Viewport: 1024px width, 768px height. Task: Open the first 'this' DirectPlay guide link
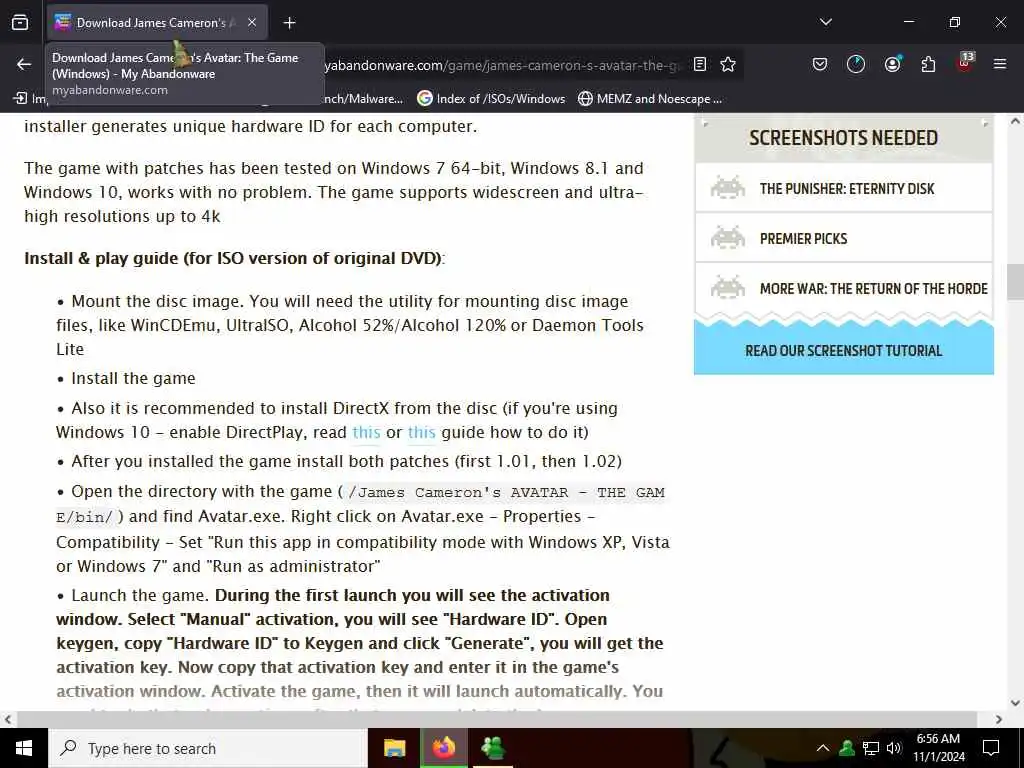[x=366, y=432]
